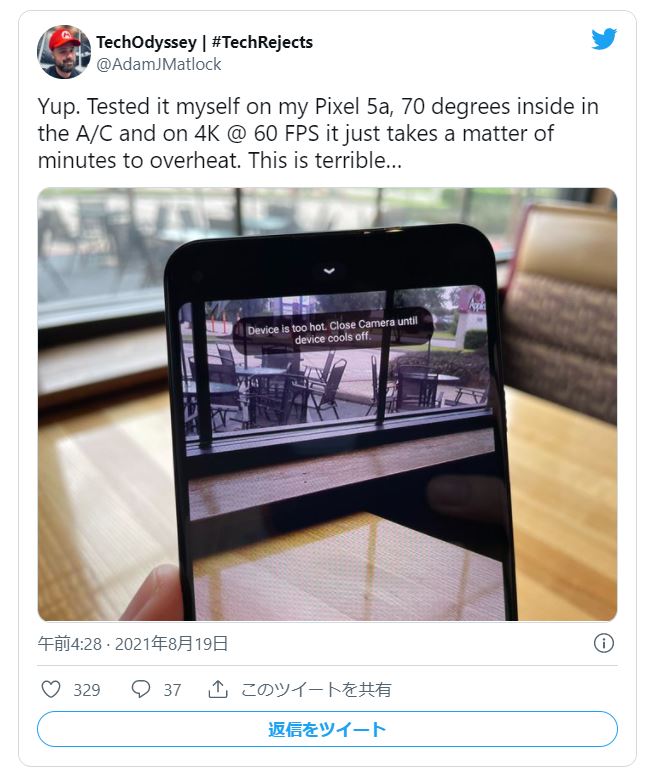Click the share upload arrow icon
651x778 pixels.
(x=217, y=689)
